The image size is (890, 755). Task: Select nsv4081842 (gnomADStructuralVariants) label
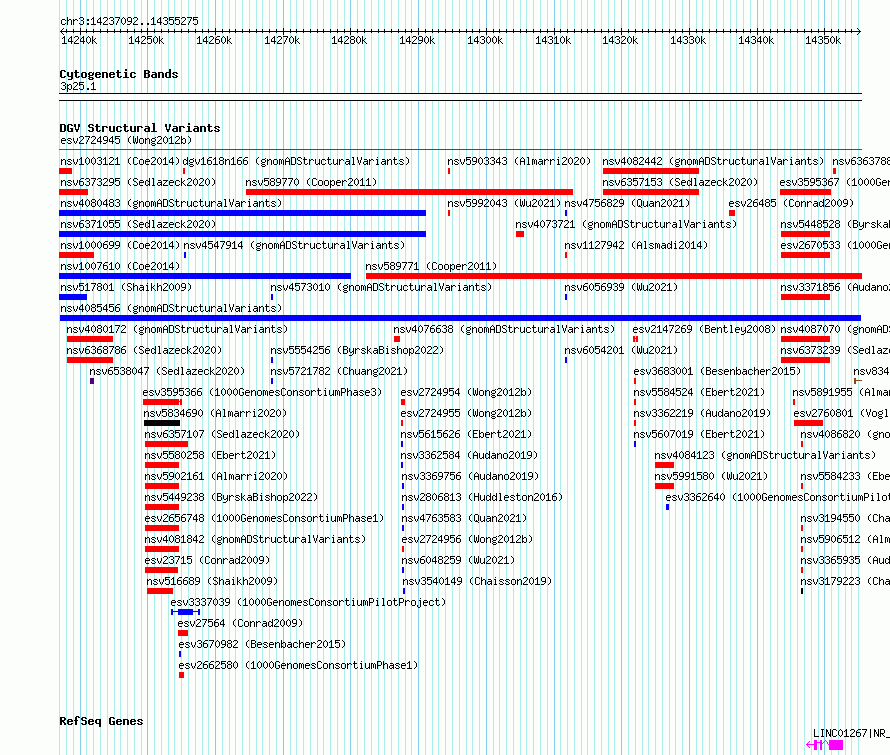(255, 539)
